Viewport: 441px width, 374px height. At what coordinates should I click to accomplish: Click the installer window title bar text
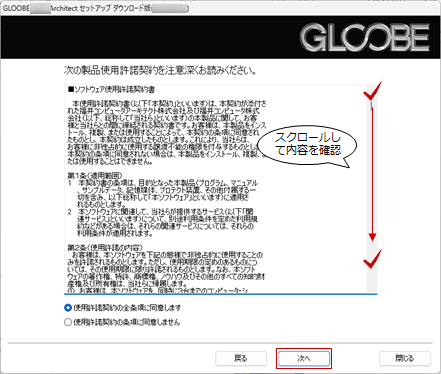(96, 8)
